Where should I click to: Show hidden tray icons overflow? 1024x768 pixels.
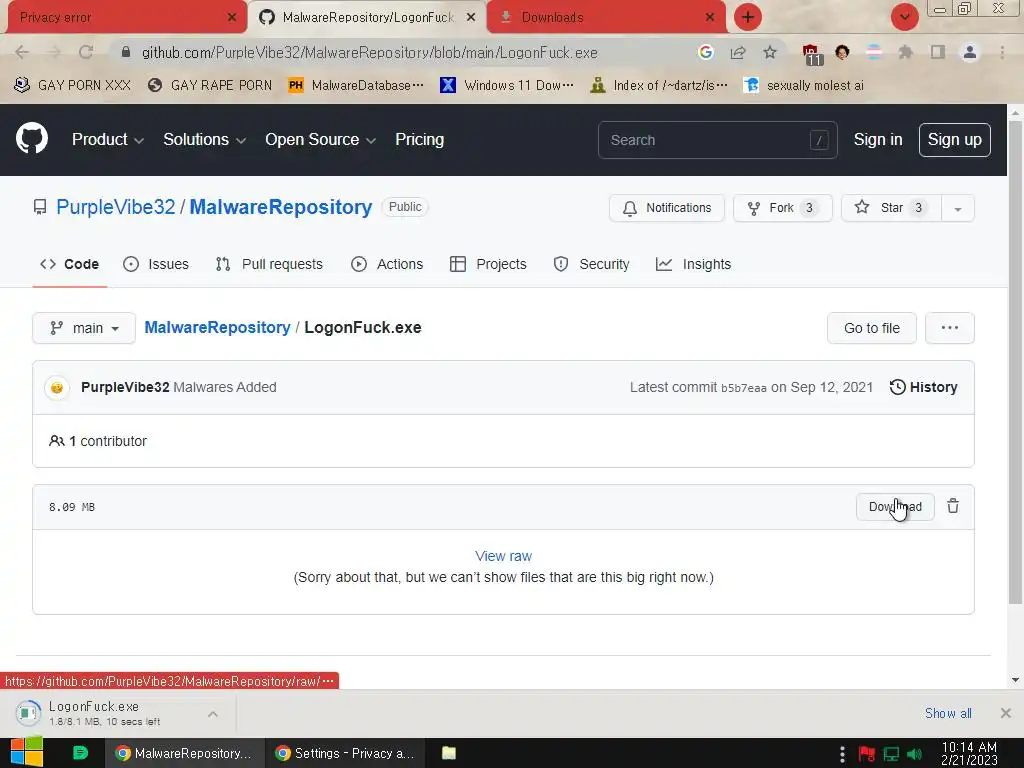(842, 754)
